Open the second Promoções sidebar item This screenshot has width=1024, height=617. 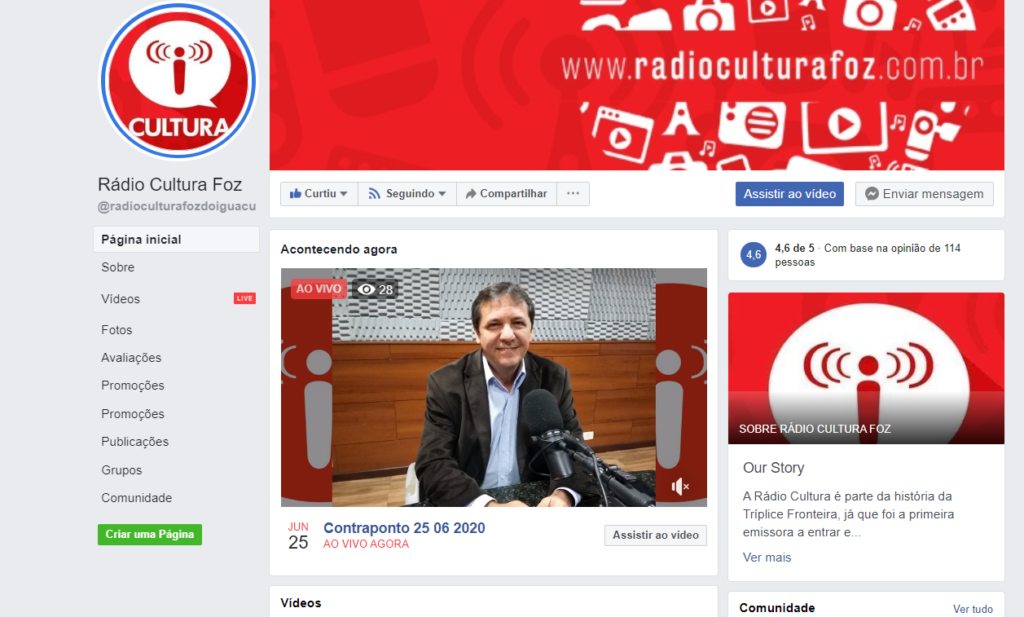click(133, 414)
